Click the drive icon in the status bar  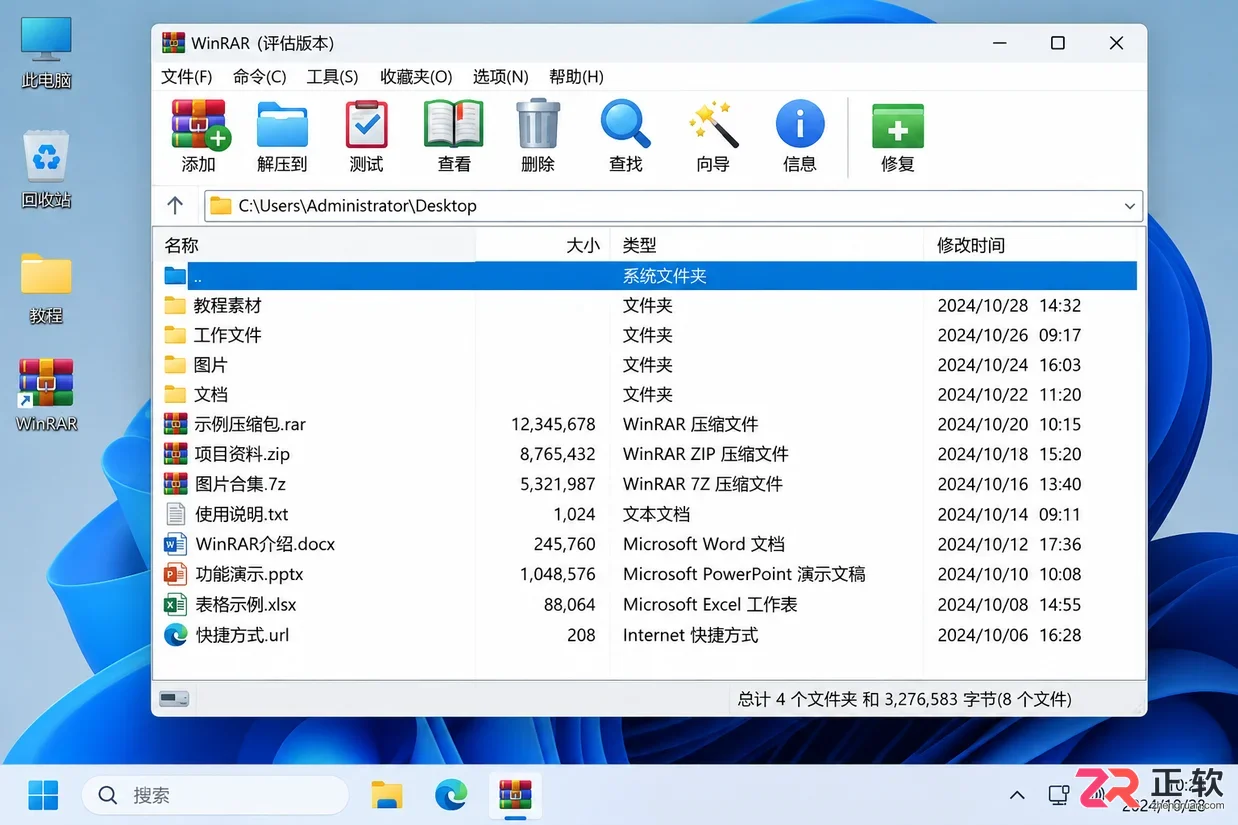[x=174, y=699]
